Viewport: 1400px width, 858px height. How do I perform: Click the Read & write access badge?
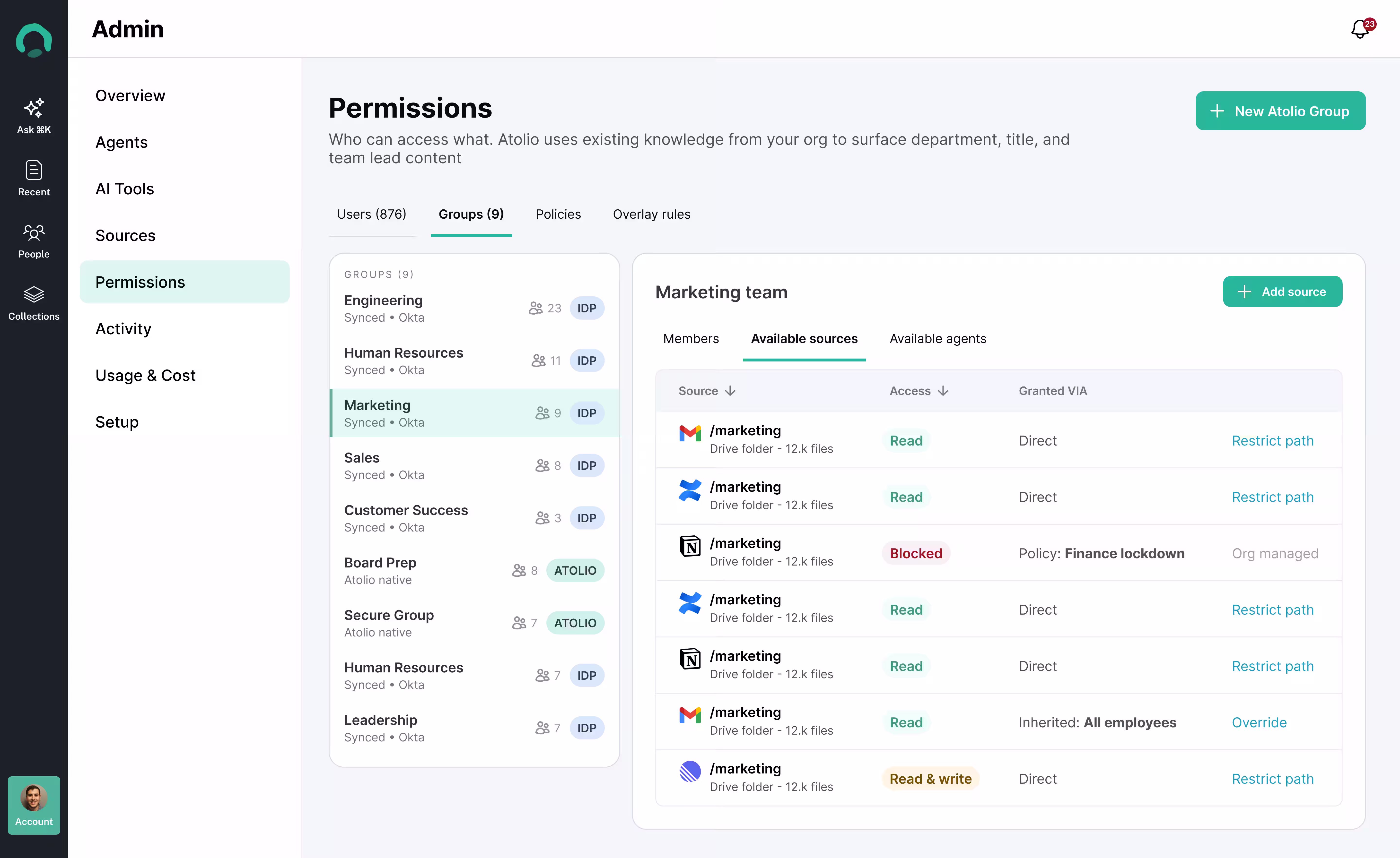(930, 779)
